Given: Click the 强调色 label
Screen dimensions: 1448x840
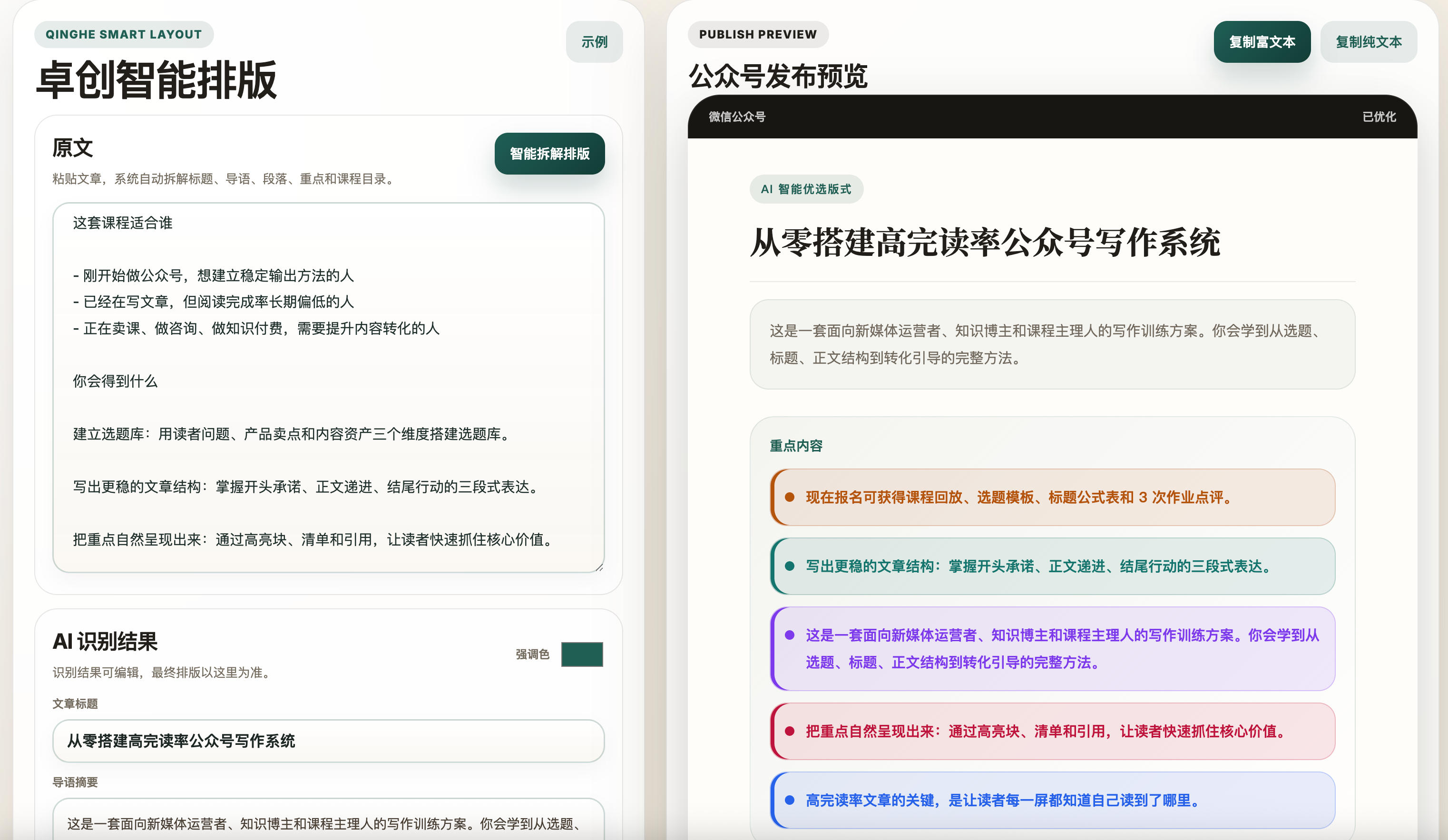Looking at the screenshot, I should coord(532,654).
